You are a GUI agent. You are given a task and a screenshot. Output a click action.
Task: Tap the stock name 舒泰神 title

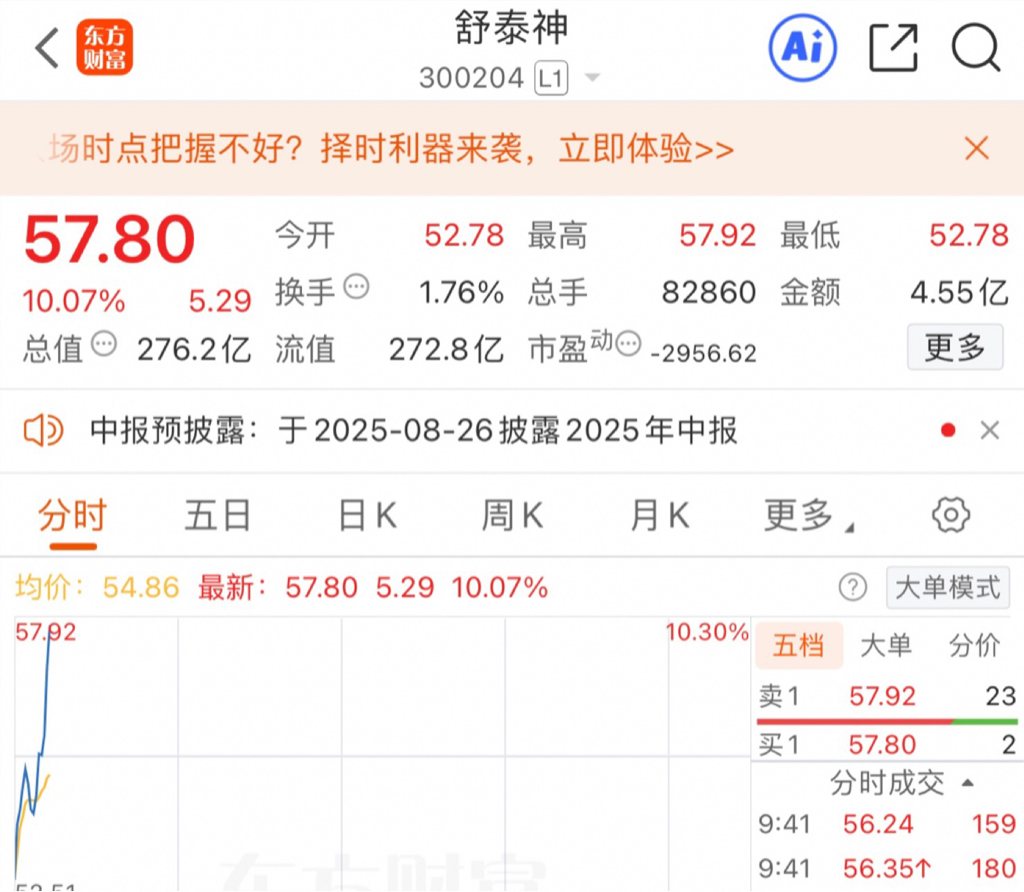point(511,28)
